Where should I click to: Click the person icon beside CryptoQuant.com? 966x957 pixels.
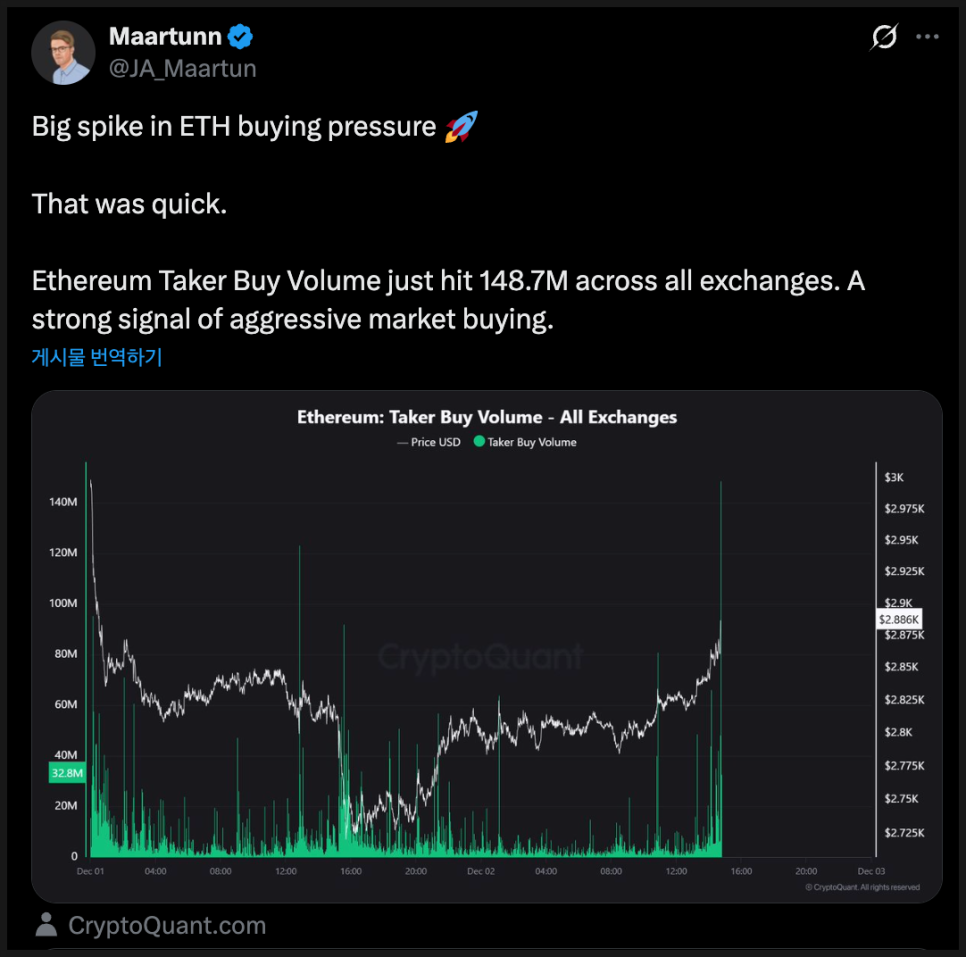pos(46,925)
